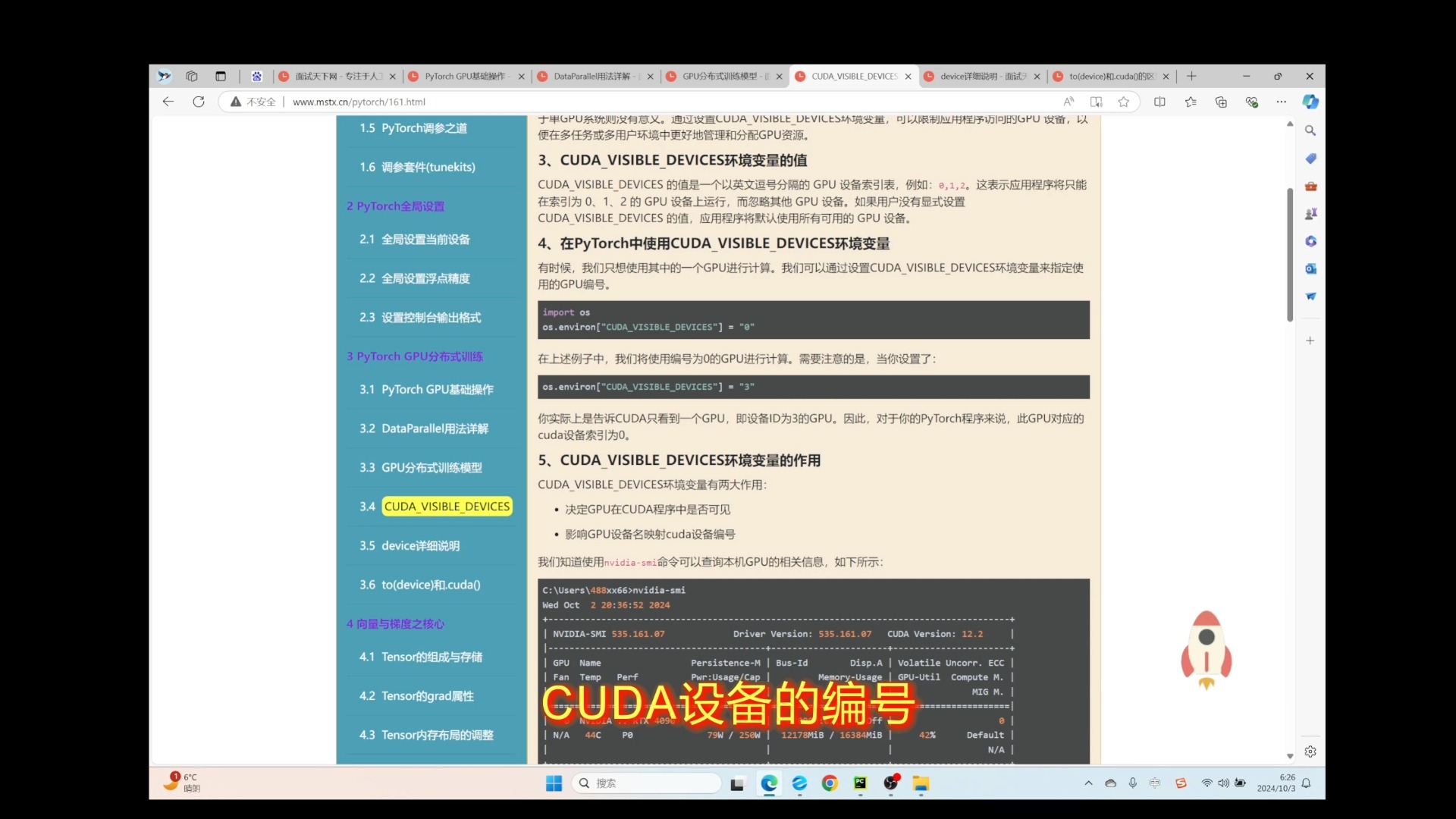Viewport: 1456px width, 819px height.
Task: Open sidebar link 3.5 device详细说明
Action: 421,546
